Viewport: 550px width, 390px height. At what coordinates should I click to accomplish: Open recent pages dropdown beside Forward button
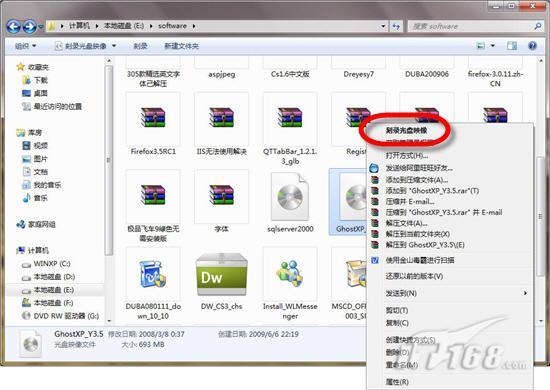click(40, 27)
